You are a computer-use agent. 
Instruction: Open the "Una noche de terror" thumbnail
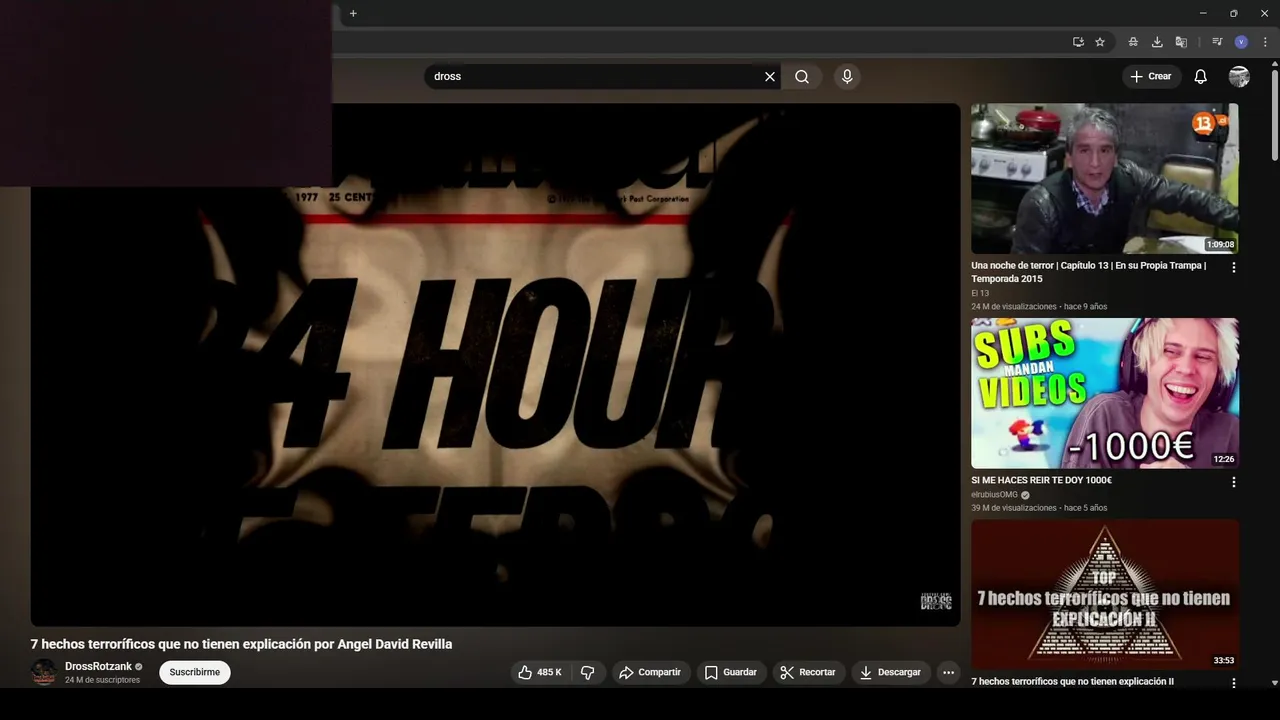pyautogui.click(x=1105, y=179)
